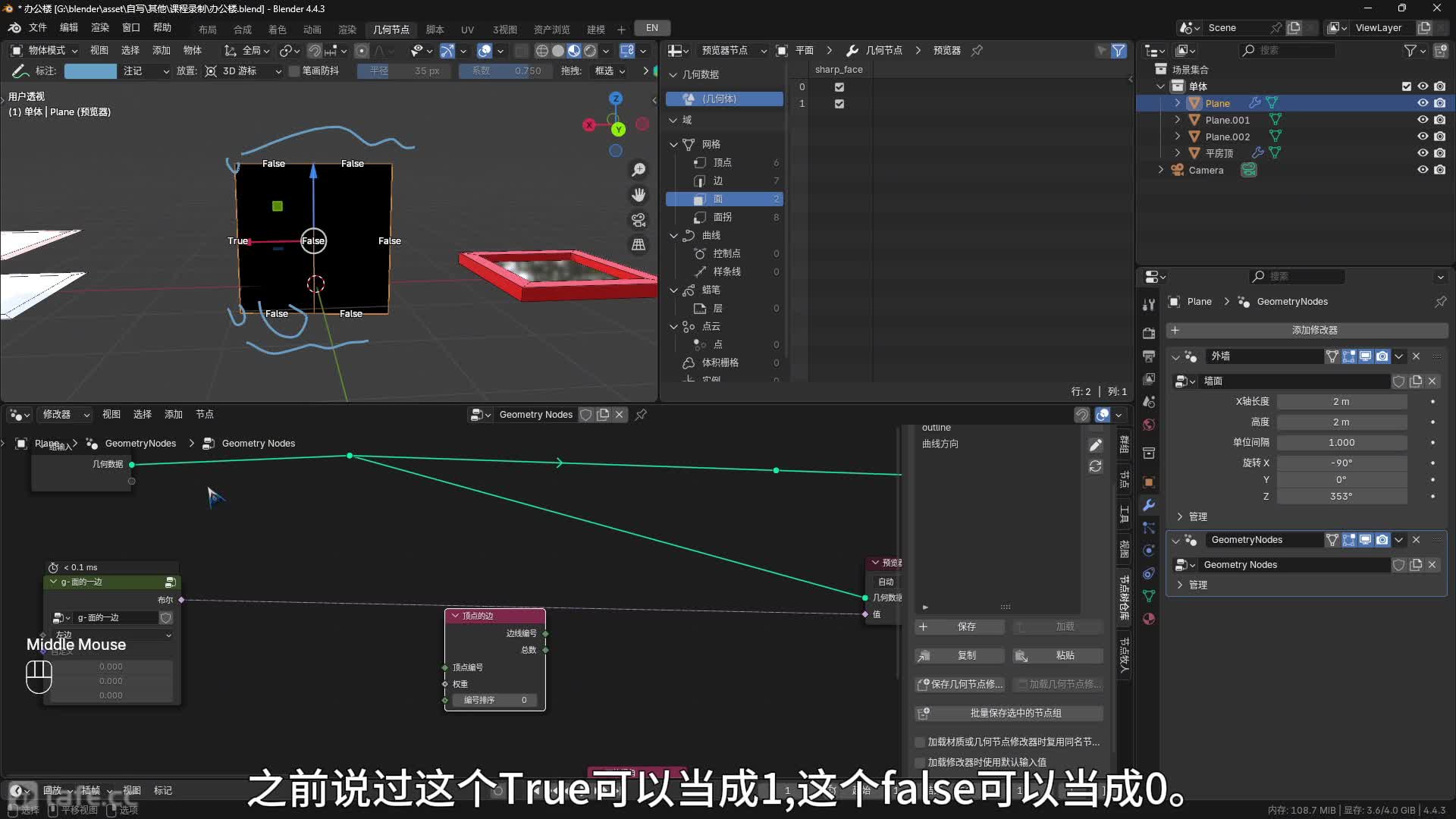This screenshot has height=819, width=1456.
Task: Hide Camera with its eye icon
Action: 1423,170
